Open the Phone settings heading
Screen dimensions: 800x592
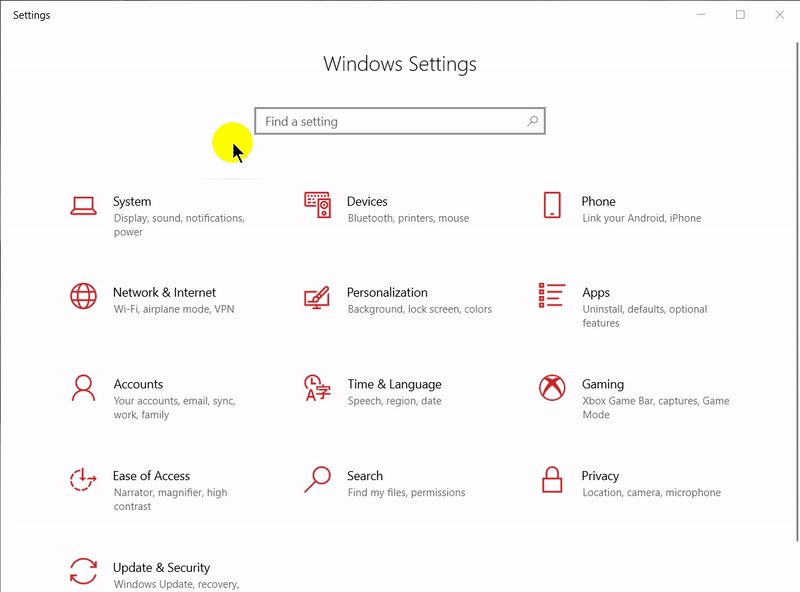coord(598,201)
